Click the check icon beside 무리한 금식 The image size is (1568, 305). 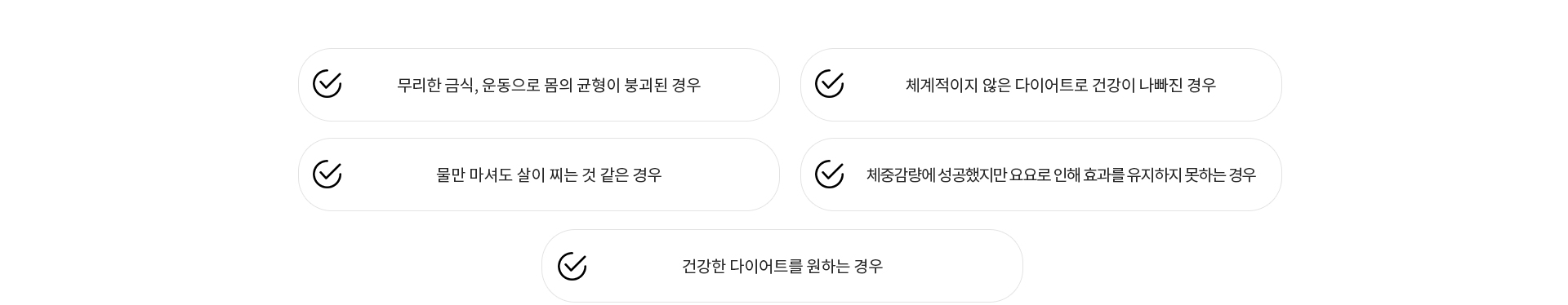coord(327,84)
